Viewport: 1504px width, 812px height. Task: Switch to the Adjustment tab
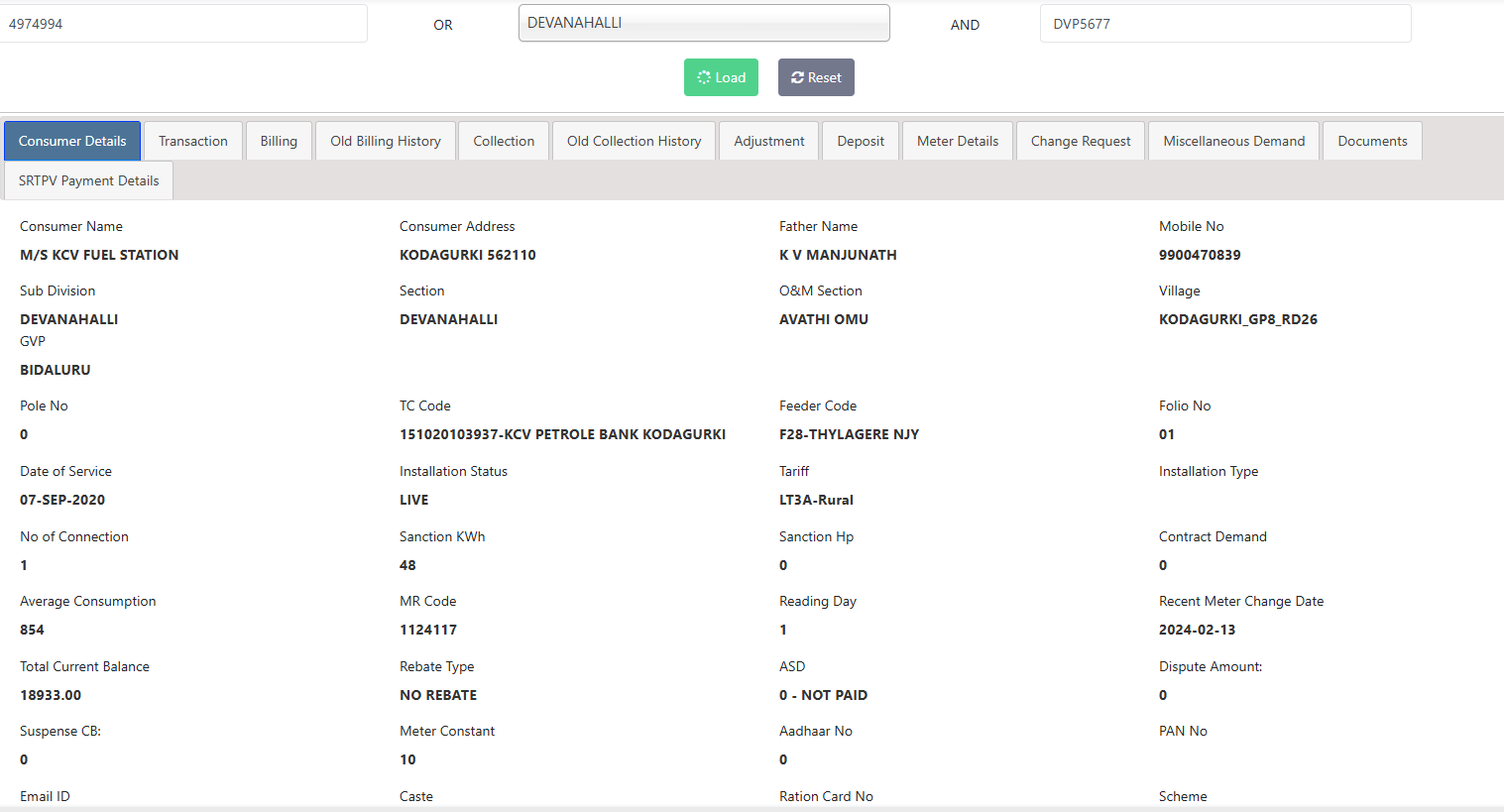coord(769,141)
